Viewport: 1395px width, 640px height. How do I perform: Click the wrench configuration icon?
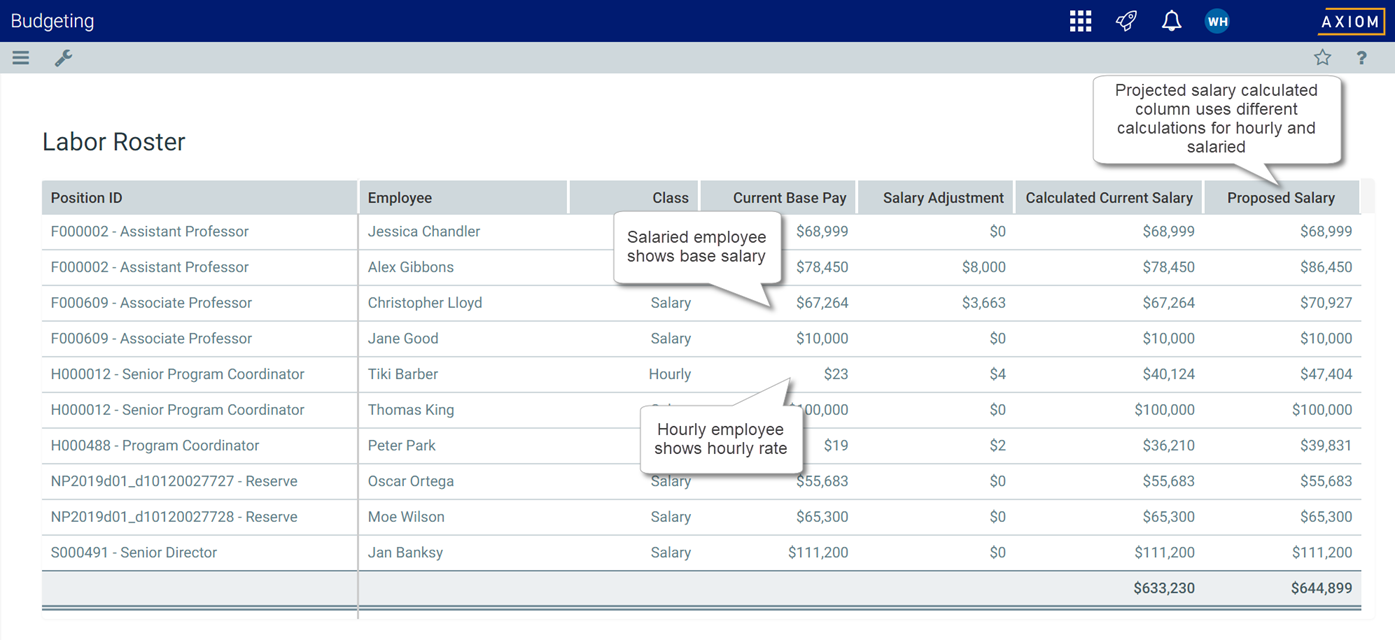pyautogui.click(x=63, y=58)
